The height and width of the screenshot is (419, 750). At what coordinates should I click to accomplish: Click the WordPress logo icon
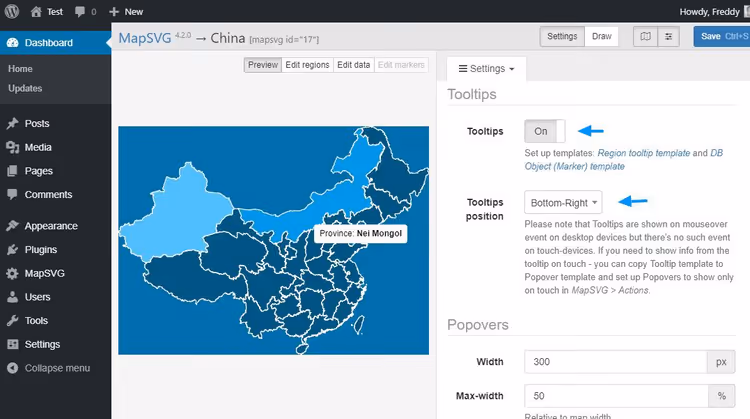pyautogui.click(x=12, y=11)
